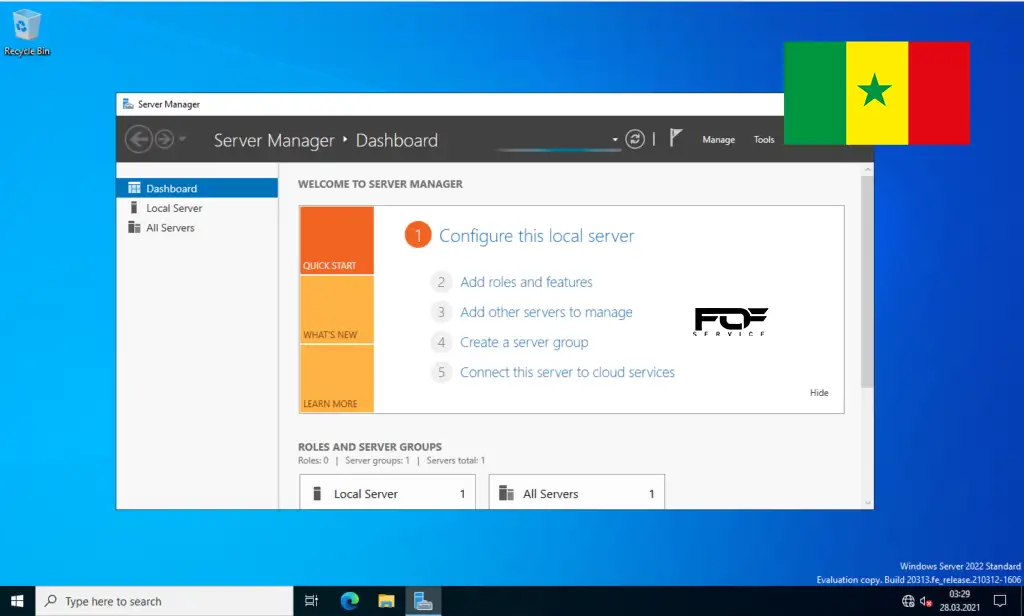Open the Add roles and features wizard
The width and height of the screenshot is (1024, 616).
[527, 282]
